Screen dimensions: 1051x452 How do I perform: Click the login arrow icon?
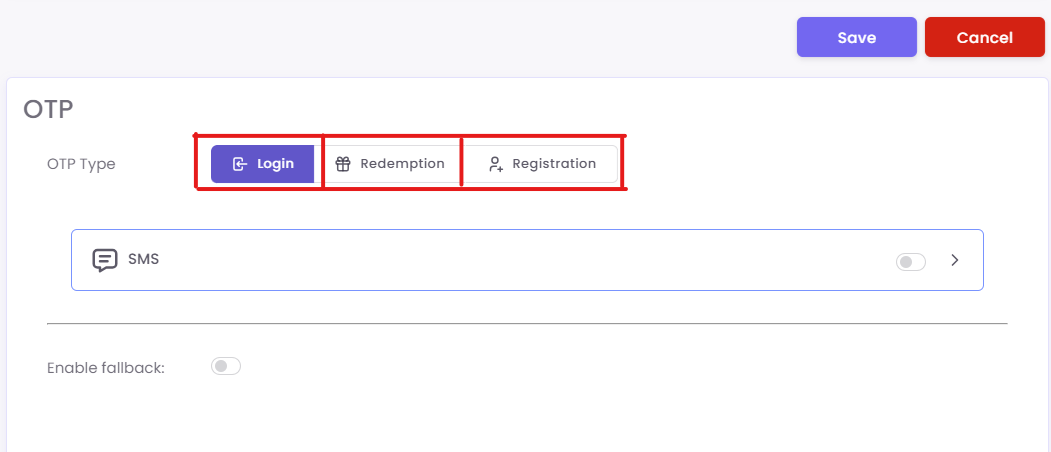coord(240,164)
